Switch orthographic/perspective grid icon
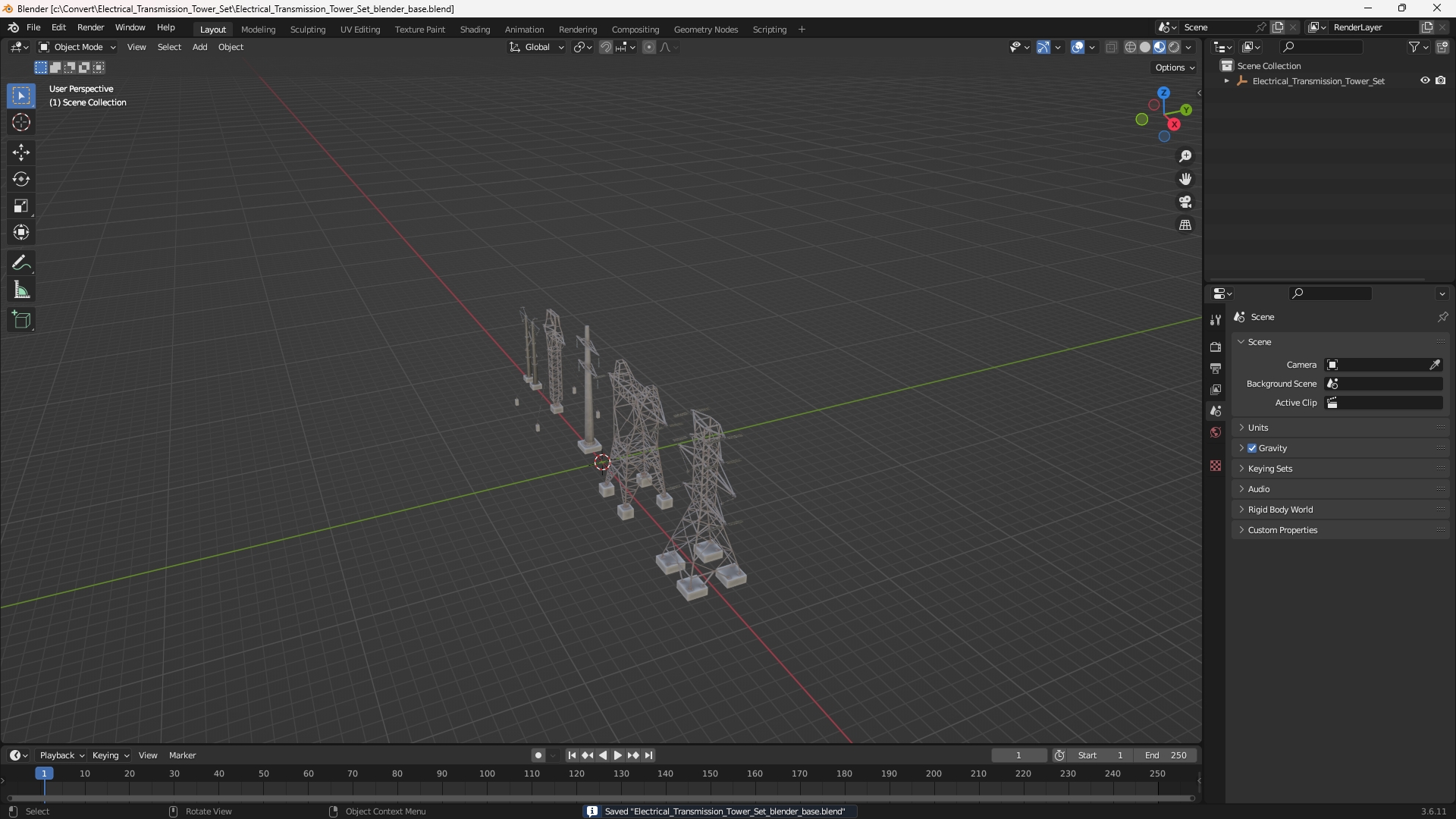The height and width of the screenshot is (819, 1456). (x=1185, y=225)
